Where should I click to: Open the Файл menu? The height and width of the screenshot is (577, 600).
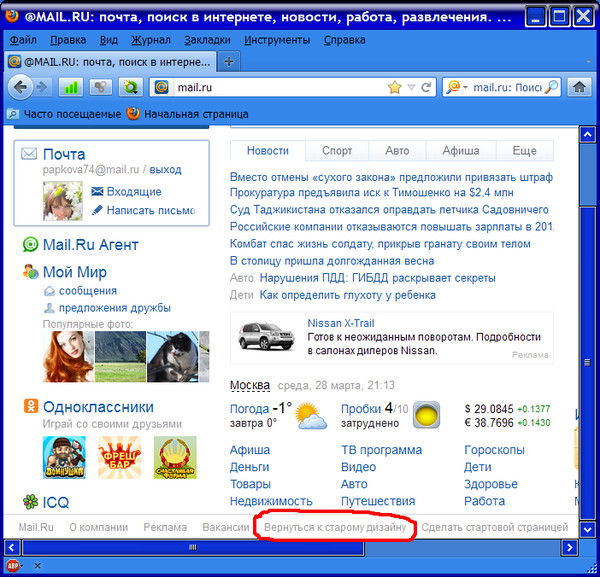pyautogui.click(x=23, y=40)
